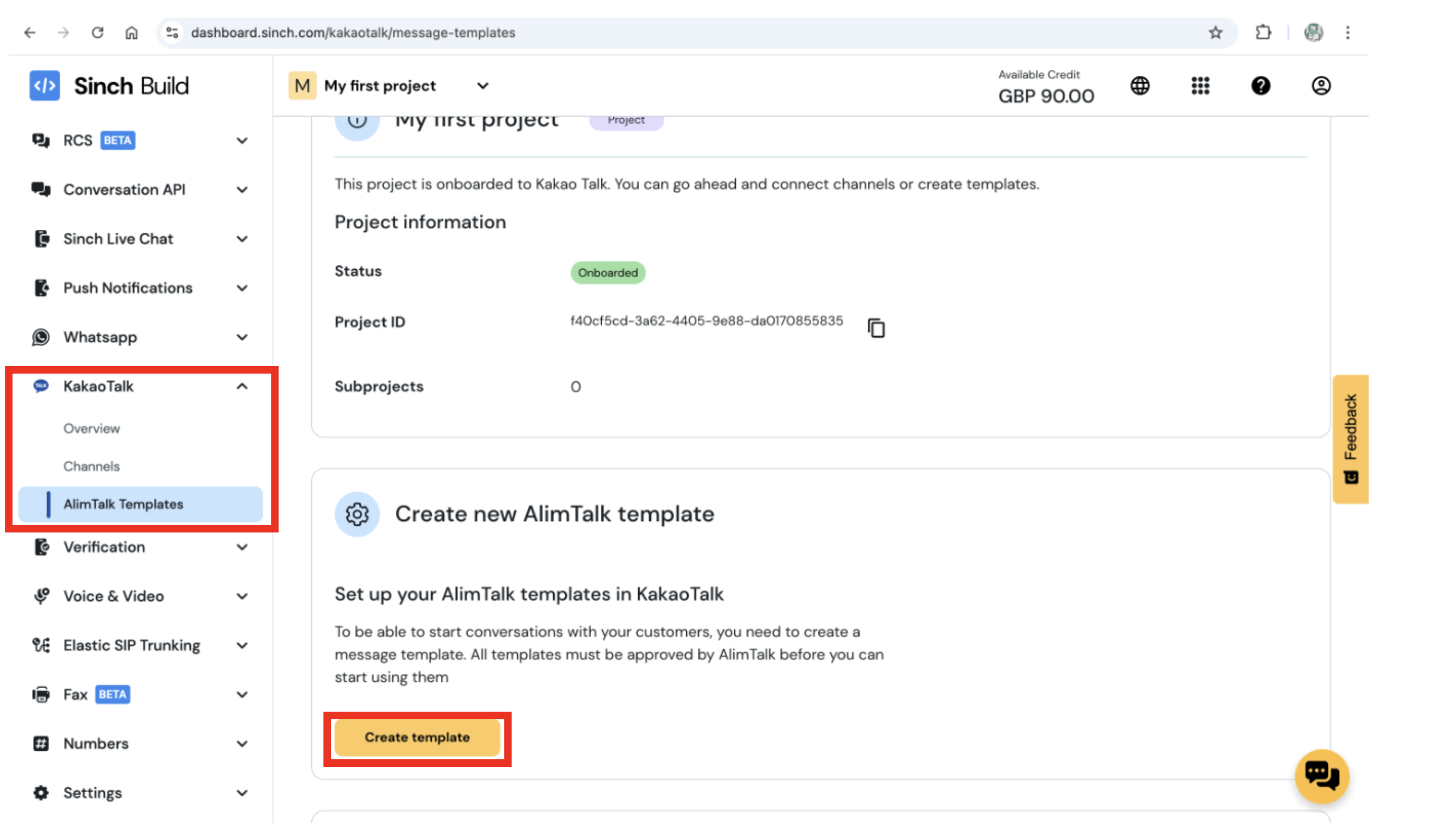Click the Create template button
1445x840 pixels.
pyautogui.click(x=417, y=737)
